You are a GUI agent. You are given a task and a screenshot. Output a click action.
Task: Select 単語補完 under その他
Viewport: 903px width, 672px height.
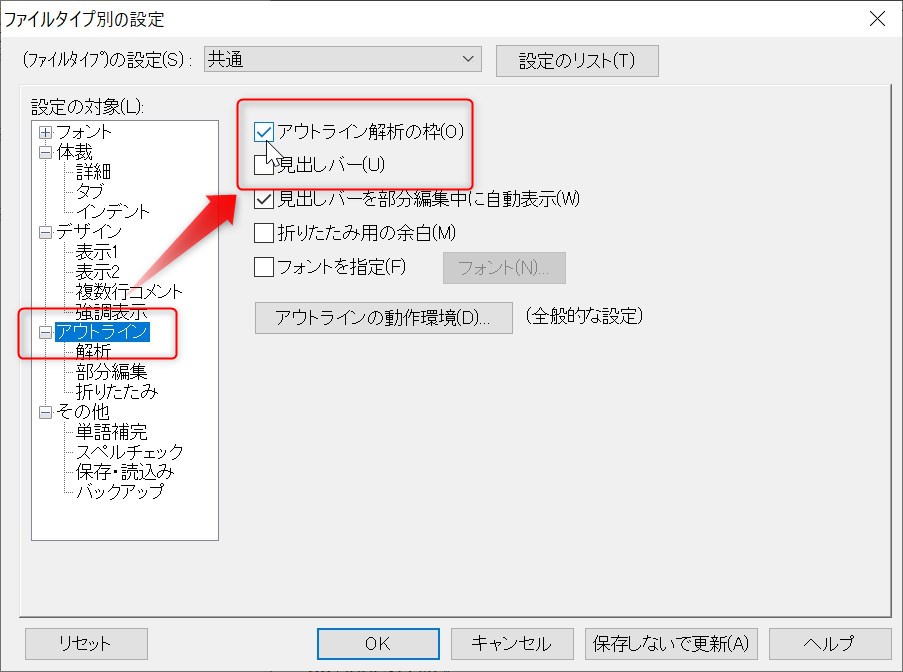112,432
